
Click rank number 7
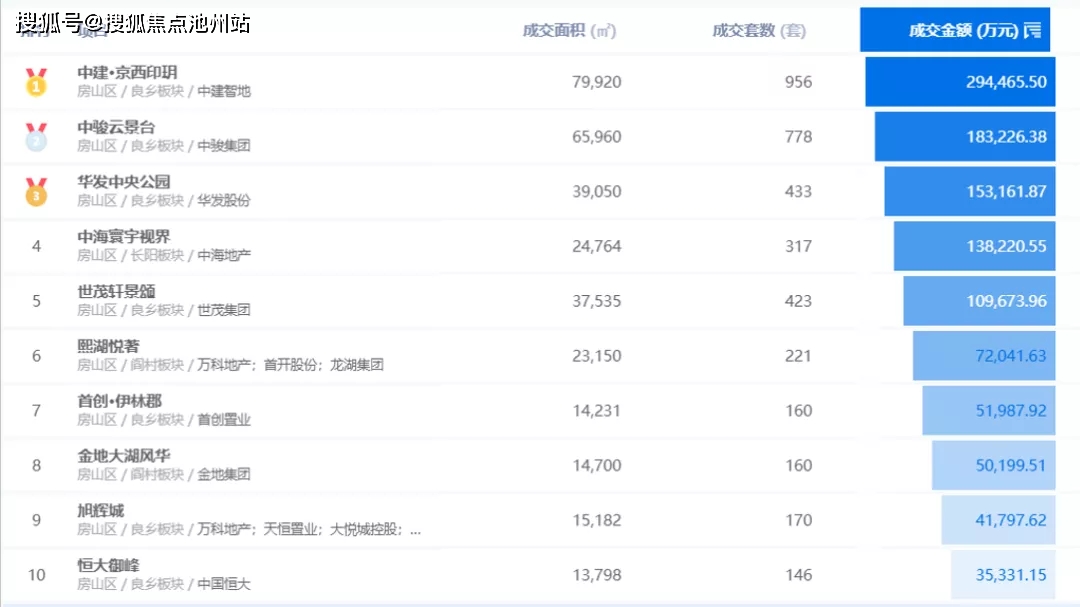tap(37, 411)
